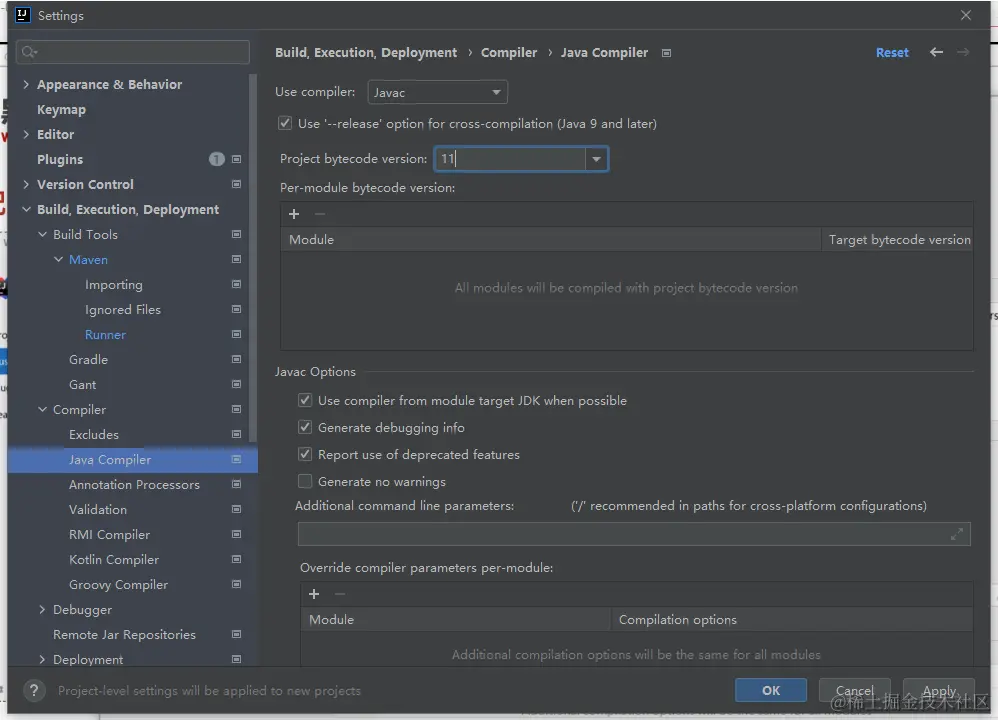Expand the Appearance & Behavior section
This screenshot has height=720, width=998.
[x=26, y=85]
